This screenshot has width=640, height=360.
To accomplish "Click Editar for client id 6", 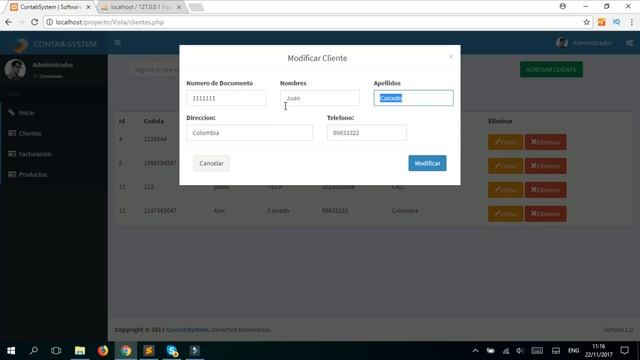I will click(x=505, y=166).
